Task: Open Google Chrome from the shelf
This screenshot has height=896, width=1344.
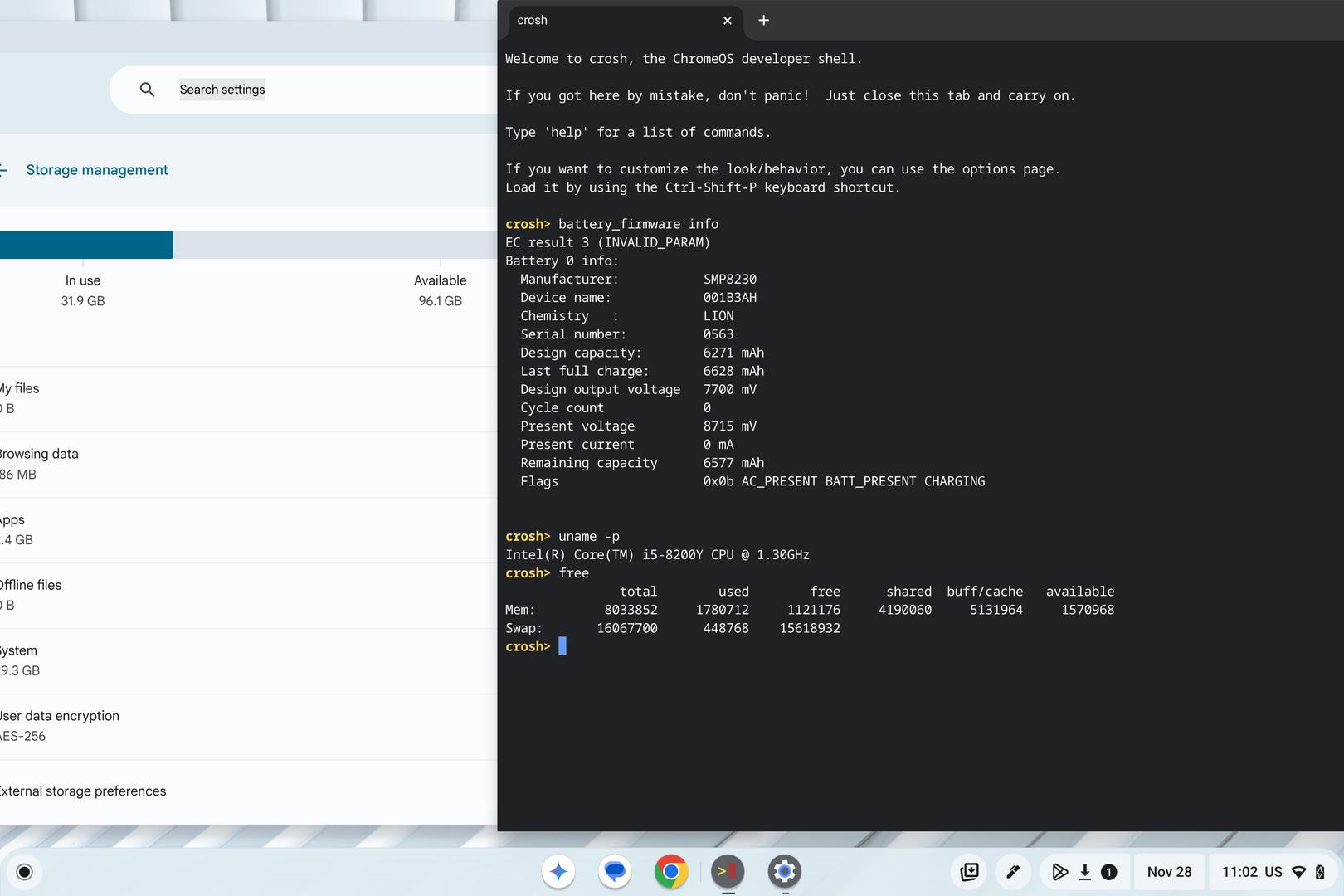Action: click(x=671, y=872)
